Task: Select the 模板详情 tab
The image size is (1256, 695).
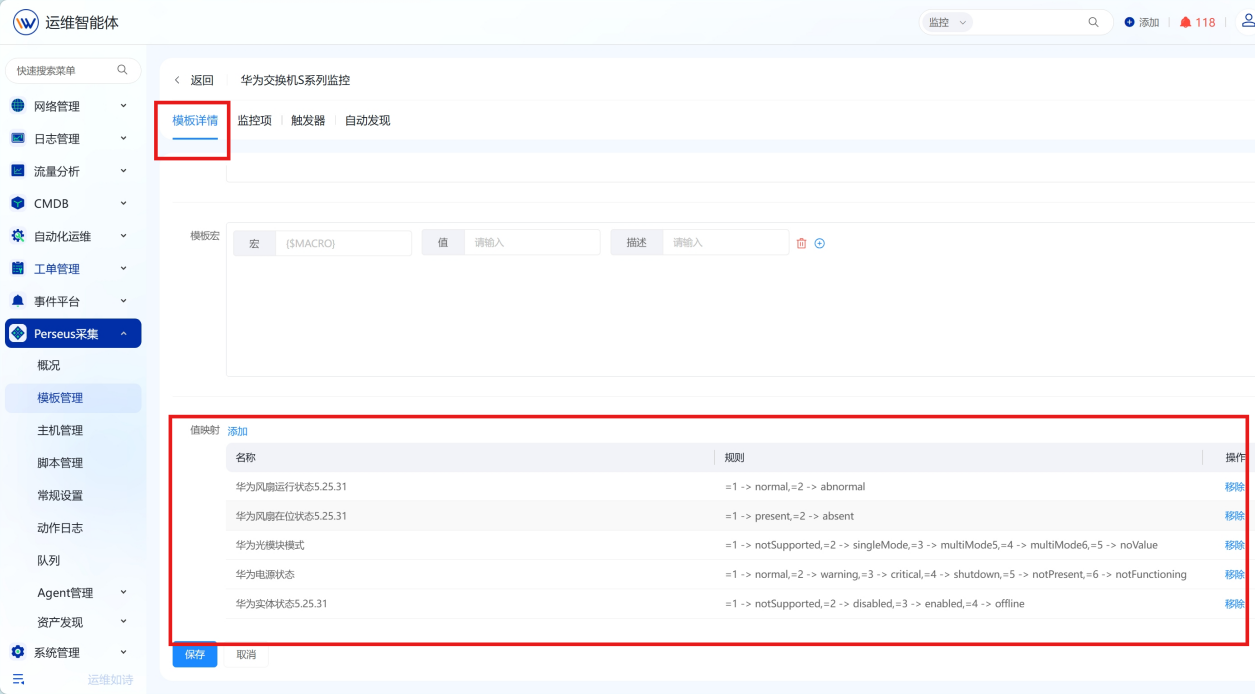Action: click(x=195, y=120)
